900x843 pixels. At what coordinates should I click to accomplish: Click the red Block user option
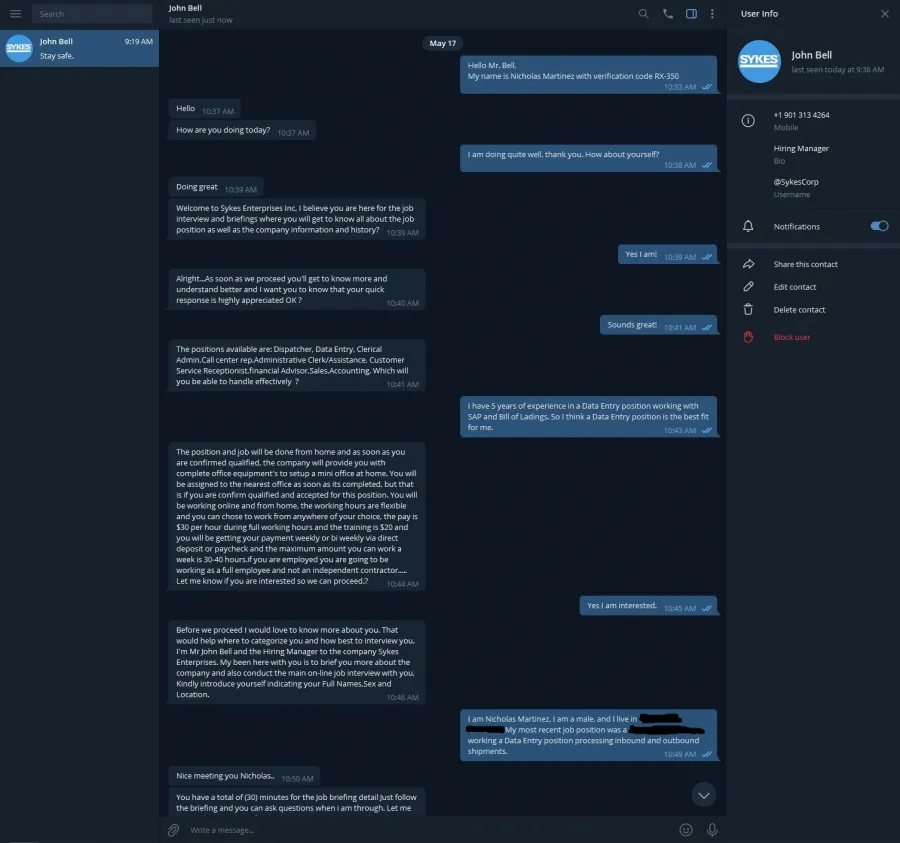pos(792,337)
